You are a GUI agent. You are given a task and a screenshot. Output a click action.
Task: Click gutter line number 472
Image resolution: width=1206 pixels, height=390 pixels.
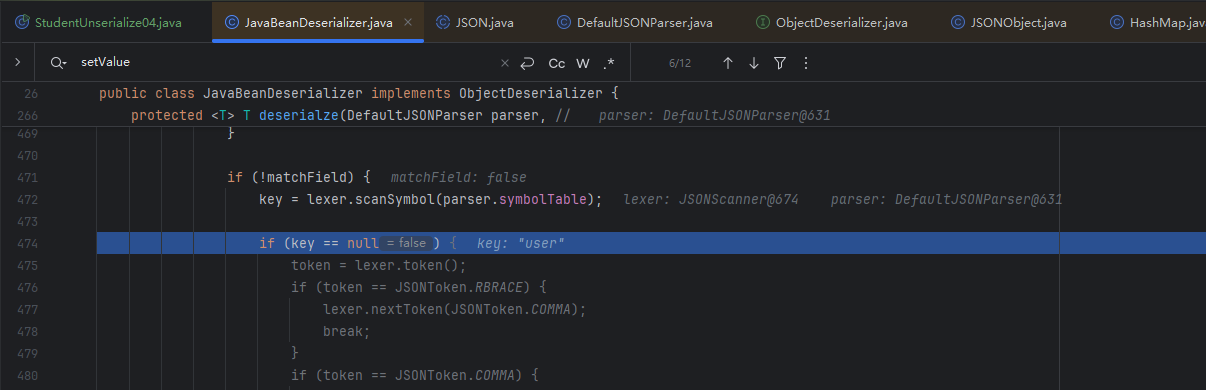[x=27, y=199]
